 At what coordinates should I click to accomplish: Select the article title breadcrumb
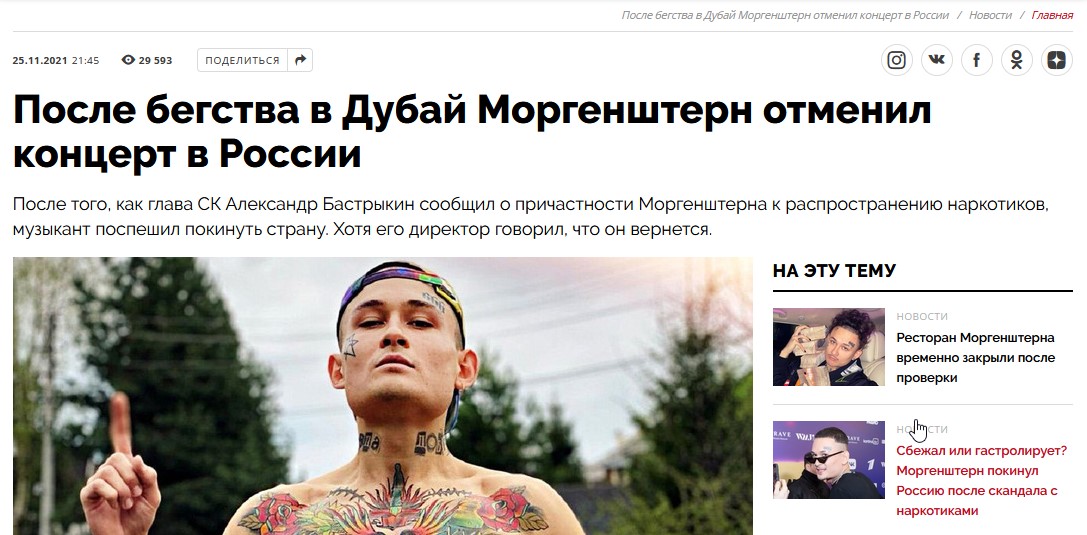pyautogui.click(x=785, y=15)
